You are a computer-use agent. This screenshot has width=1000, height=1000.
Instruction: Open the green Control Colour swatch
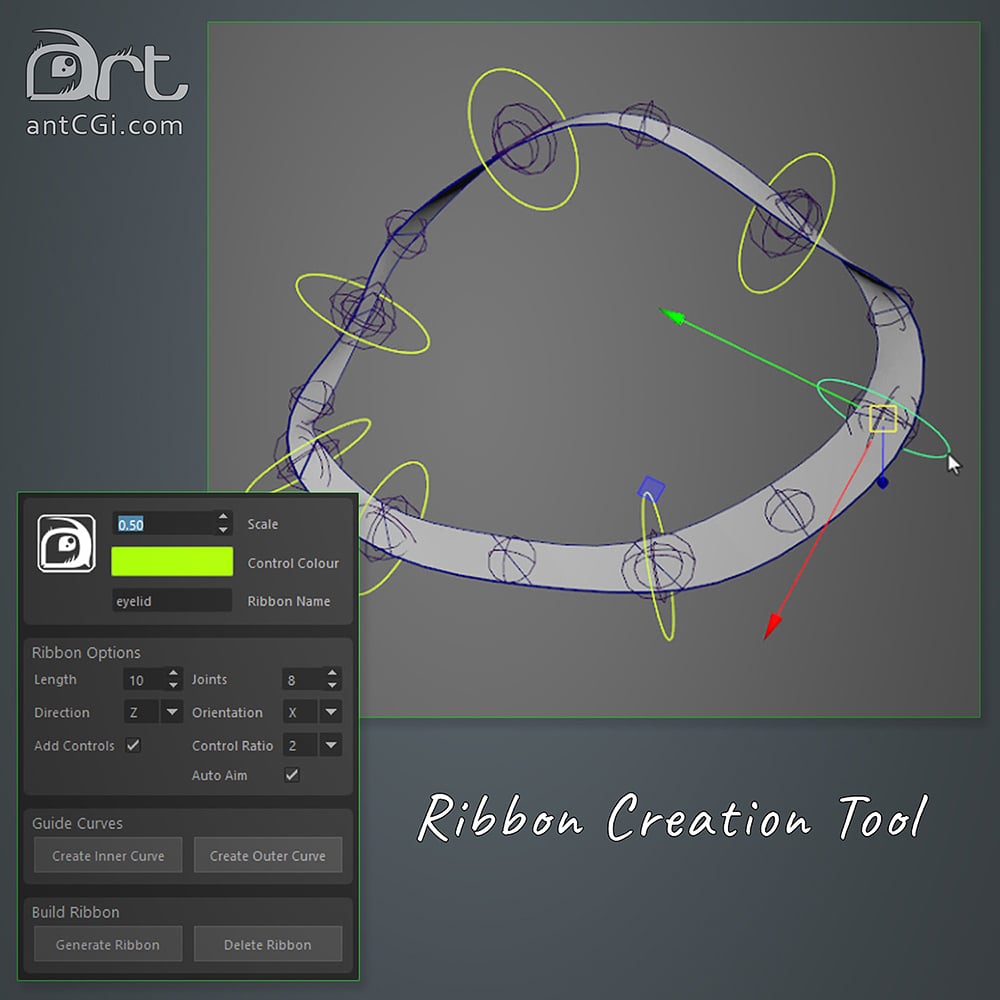[172, 562]
